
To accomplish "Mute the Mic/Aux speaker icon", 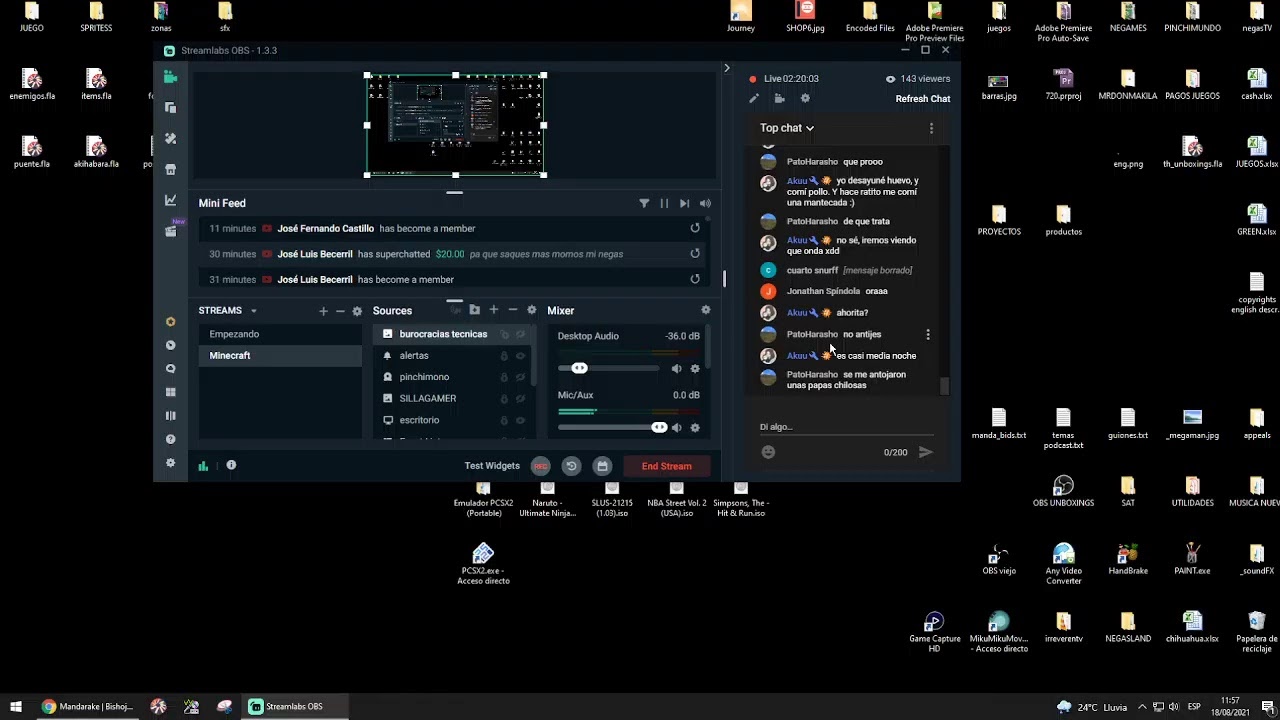I will [x=677, y=427].
